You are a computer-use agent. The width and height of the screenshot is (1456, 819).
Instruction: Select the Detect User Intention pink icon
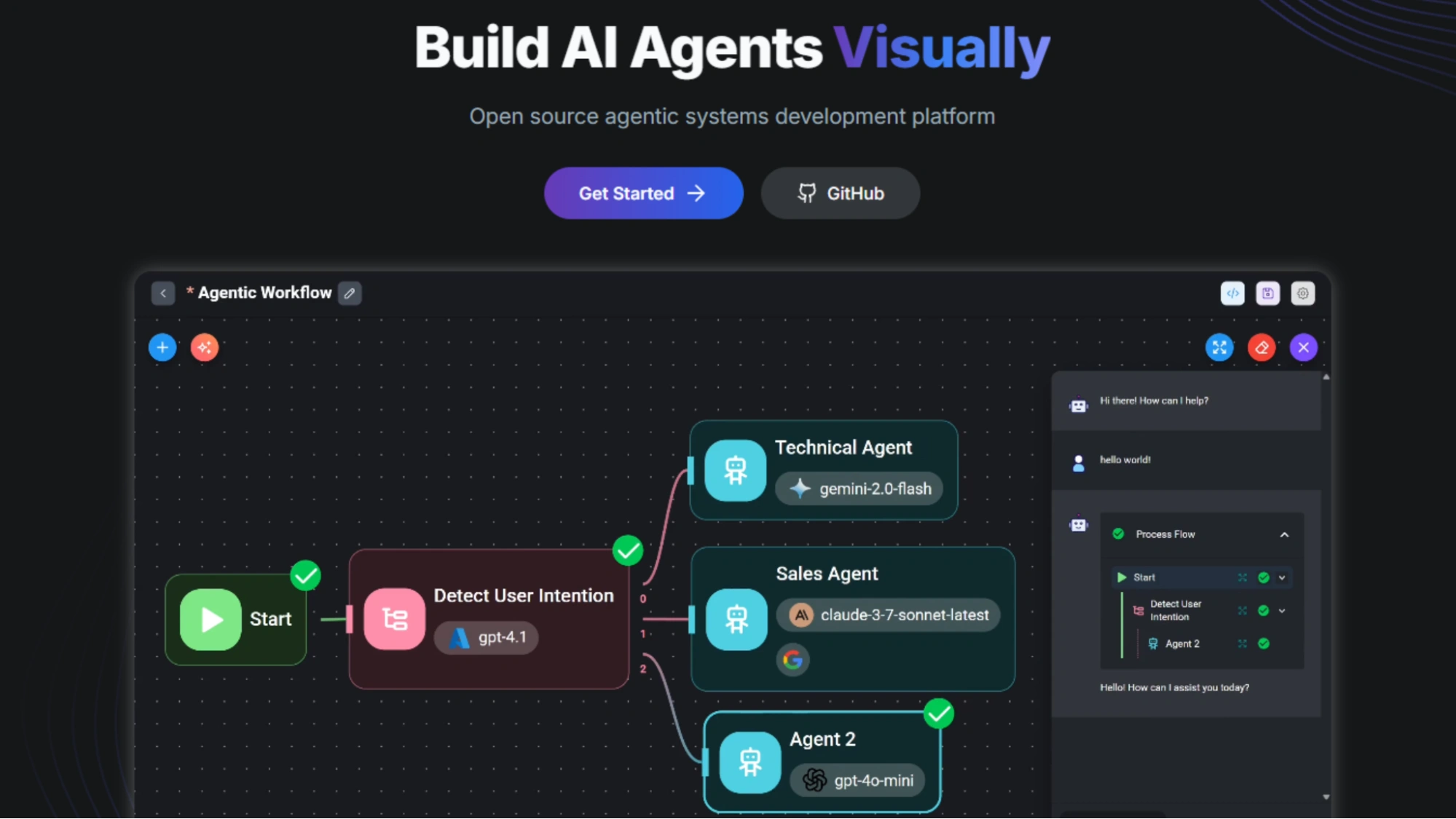[x=395, y=620]
